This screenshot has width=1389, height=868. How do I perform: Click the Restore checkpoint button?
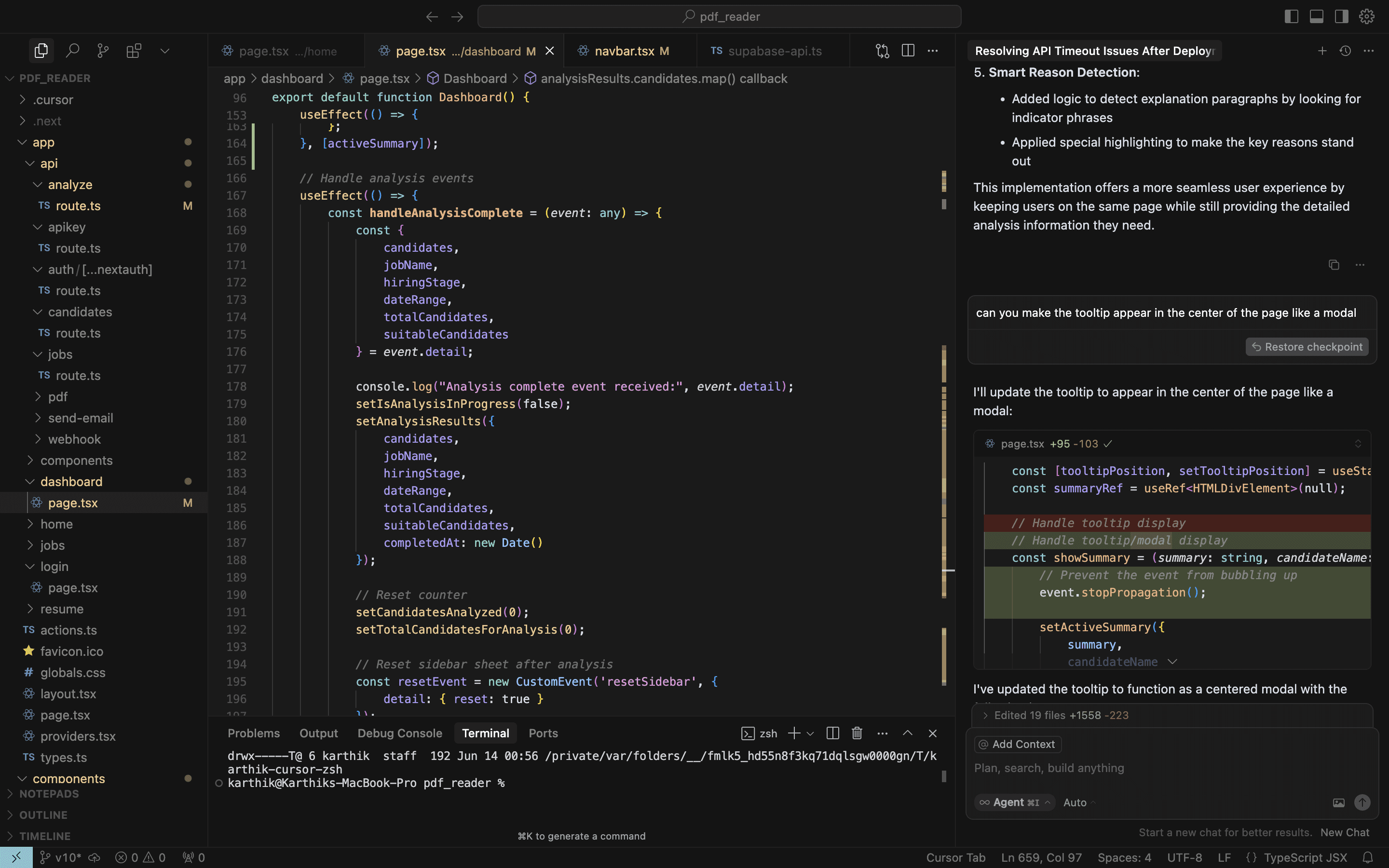coord(1307,347)
